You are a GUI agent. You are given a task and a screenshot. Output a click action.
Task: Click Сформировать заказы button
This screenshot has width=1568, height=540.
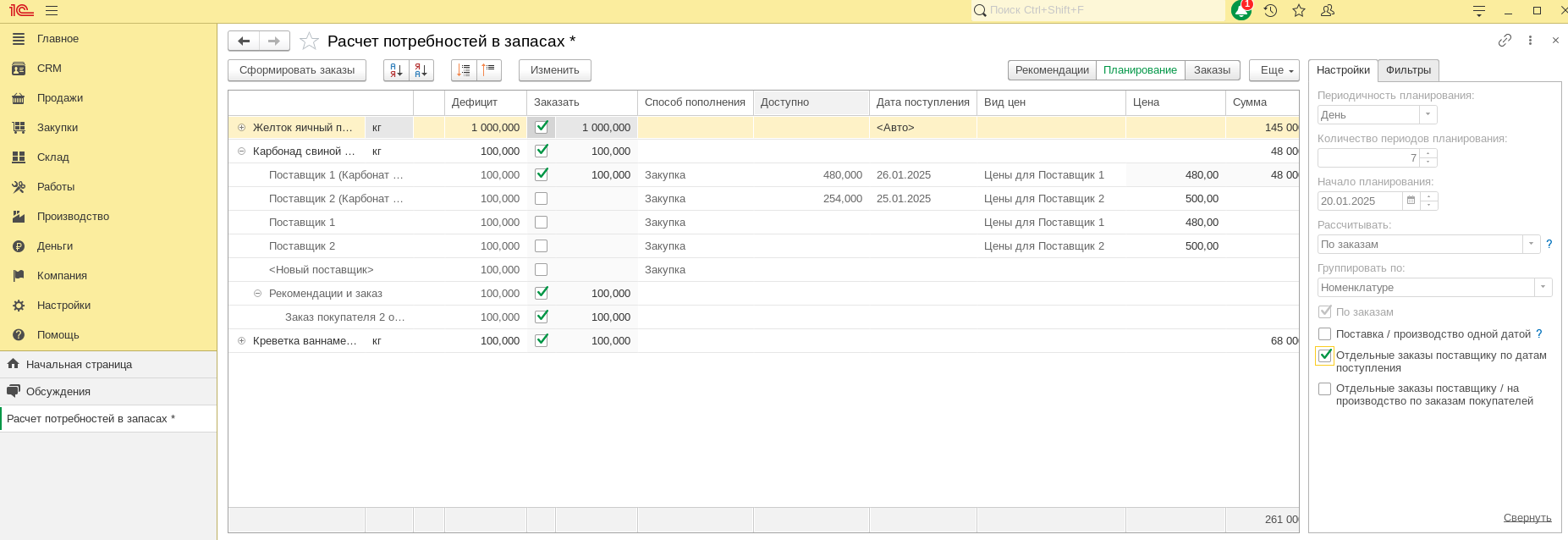(297, 70)
